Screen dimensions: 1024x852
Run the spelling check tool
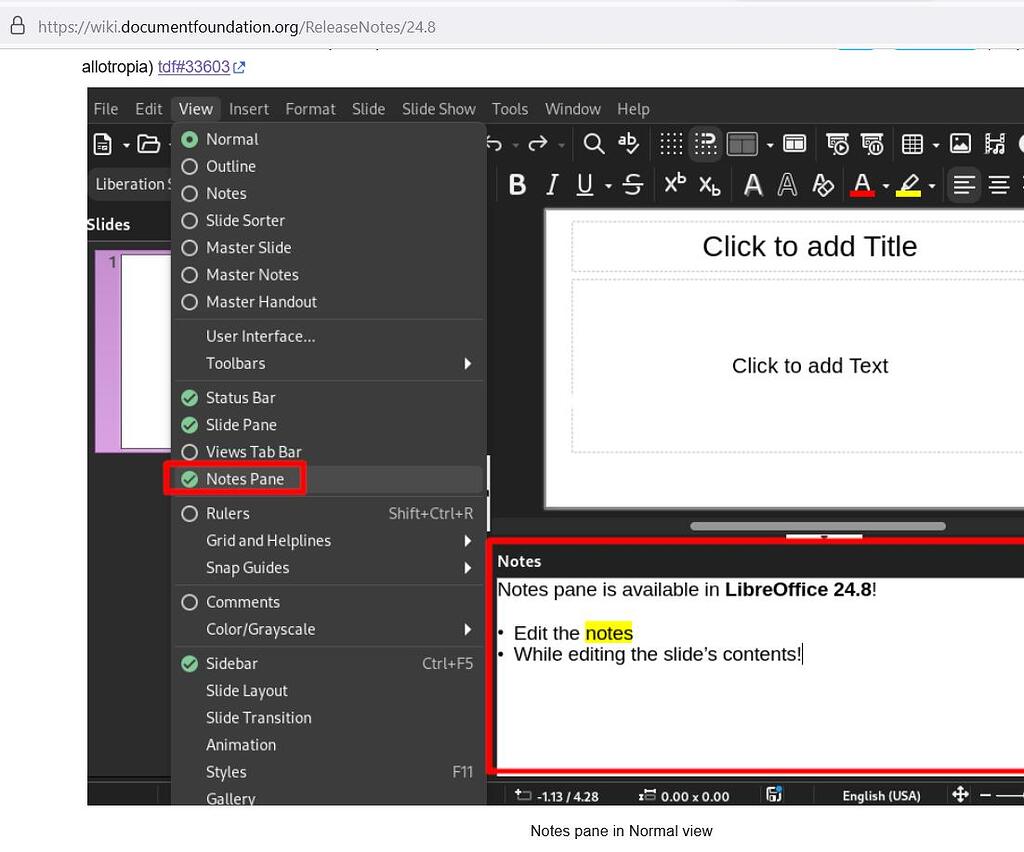629,143
